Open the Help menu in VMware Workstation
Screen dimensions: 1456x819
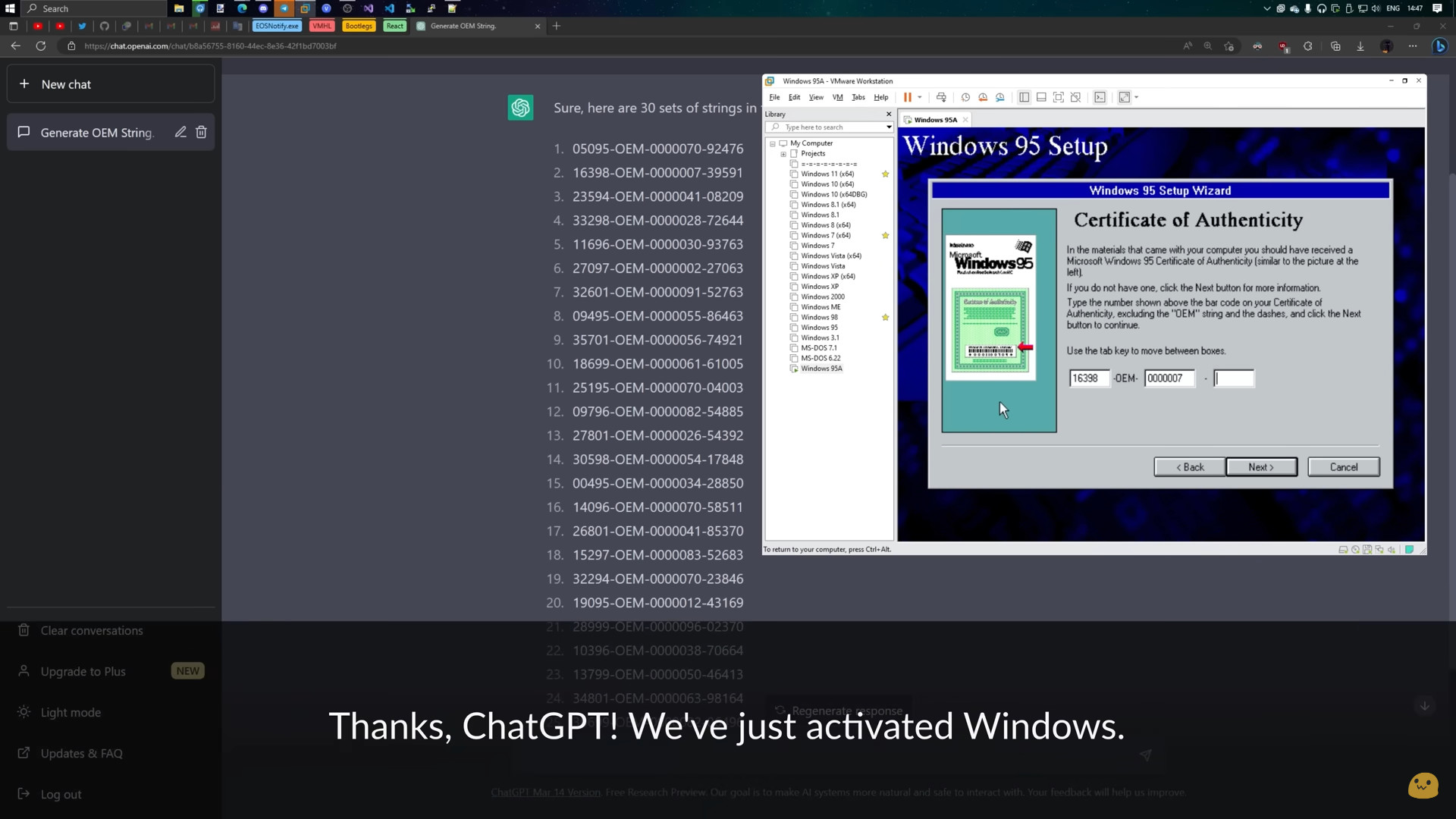880,97
